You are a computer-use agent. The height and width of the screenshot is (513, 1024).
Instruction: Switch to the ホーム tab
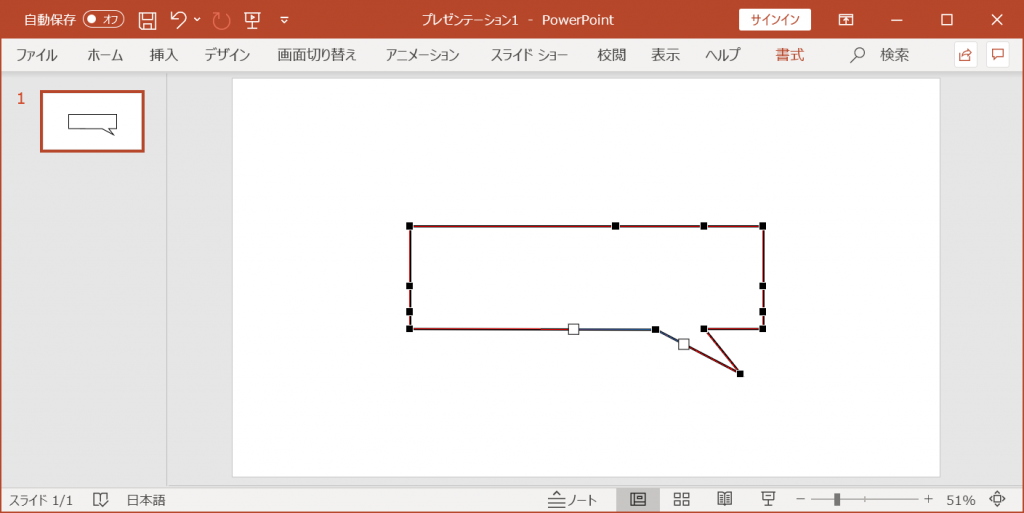click(x=105, y=55)
